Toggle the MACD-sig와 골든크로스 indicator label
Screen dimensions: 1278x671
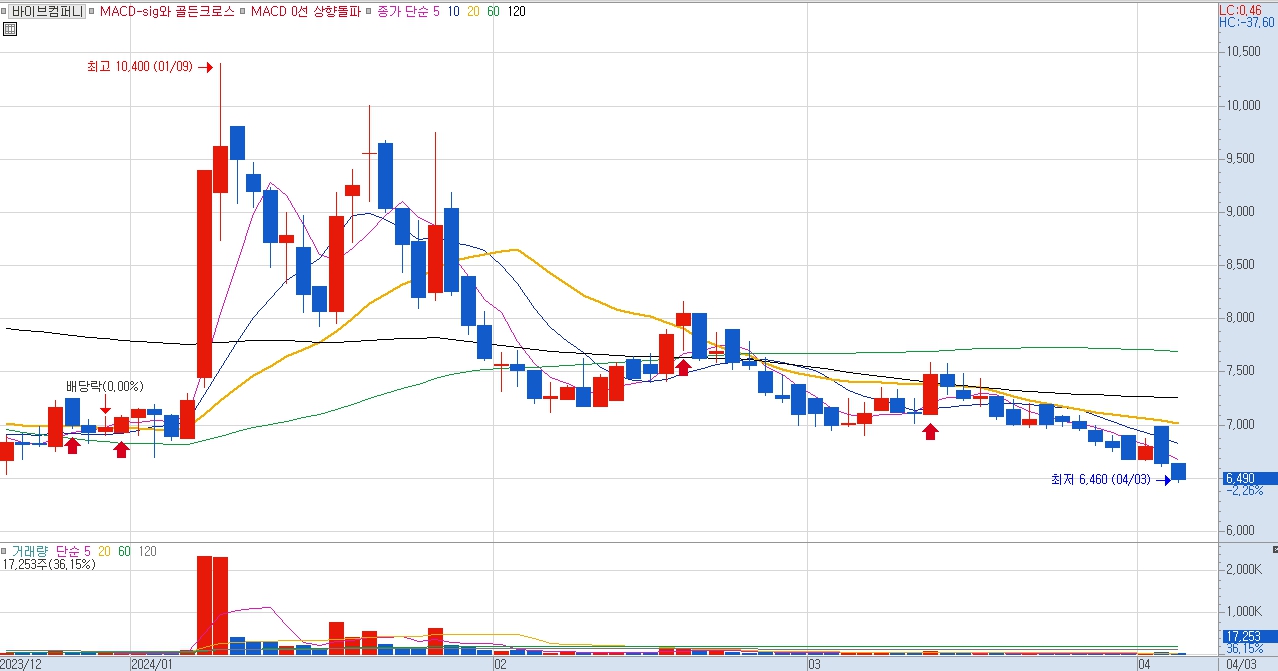click(x=167, y=11)
